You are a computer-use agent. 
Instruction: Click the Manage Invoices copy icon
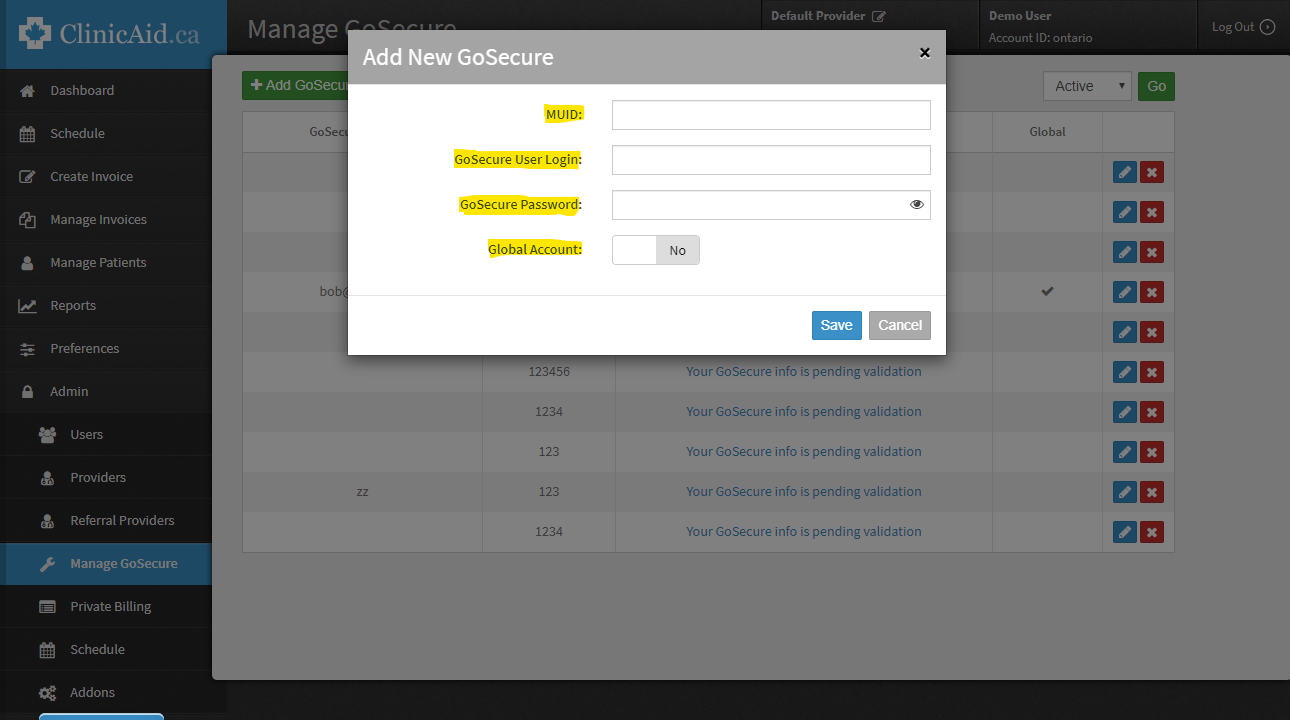28,220
